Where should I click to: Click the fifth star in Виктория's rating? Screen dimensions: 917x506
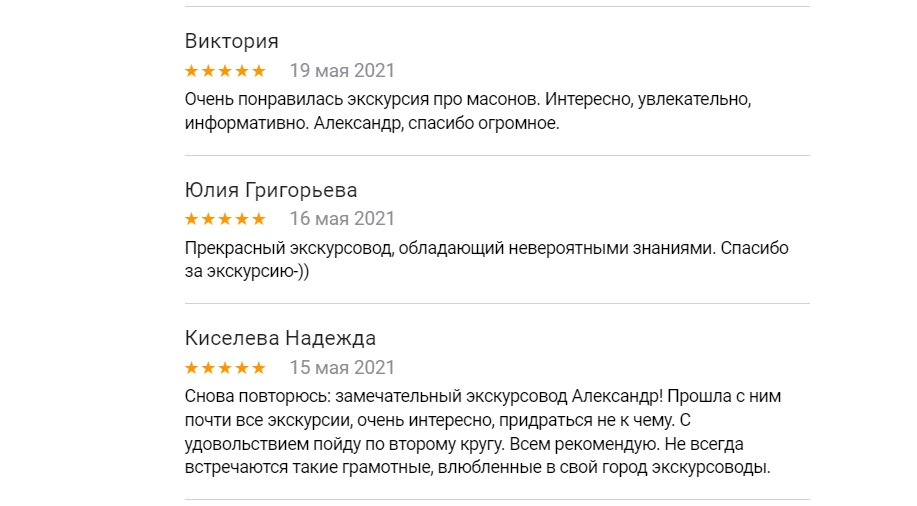(x=259, y=71)
